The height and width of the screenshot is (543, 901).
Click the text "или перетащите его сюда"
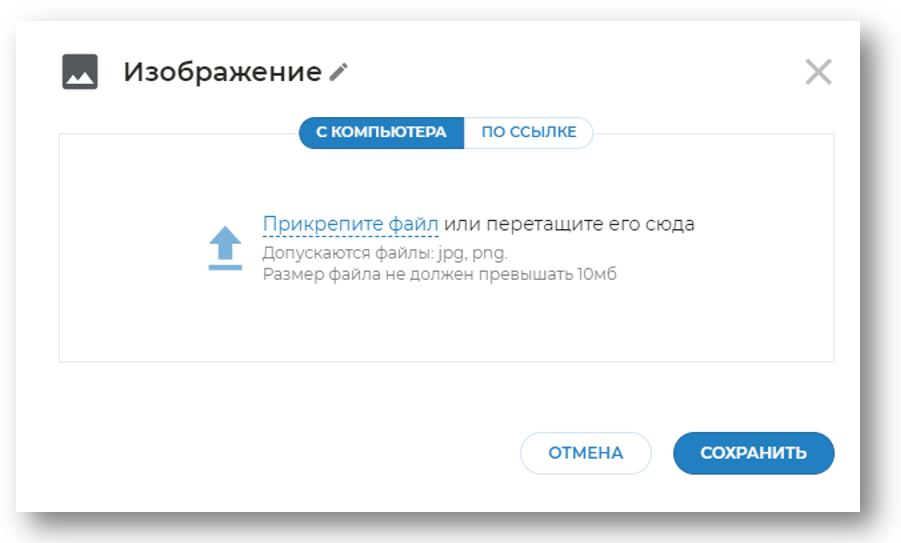click(569, 224)
